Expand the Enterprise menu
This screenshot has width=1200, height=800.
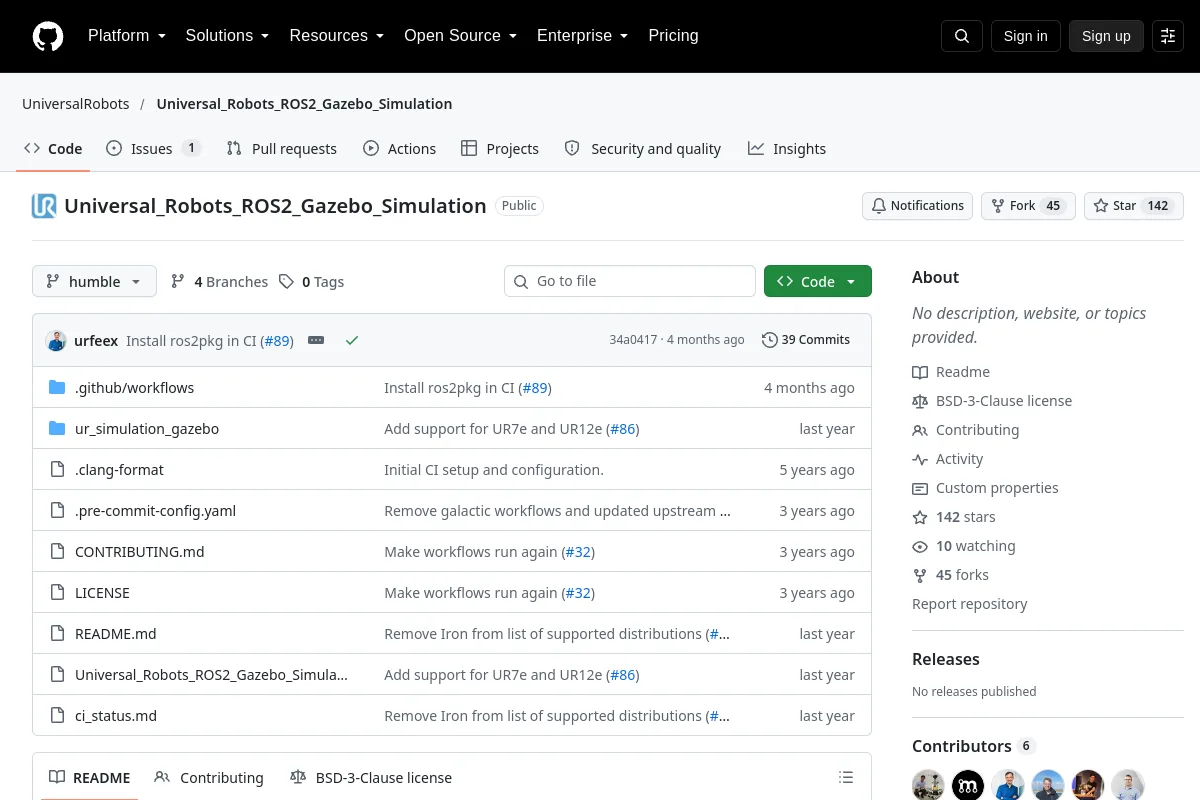tap(582, 36)
